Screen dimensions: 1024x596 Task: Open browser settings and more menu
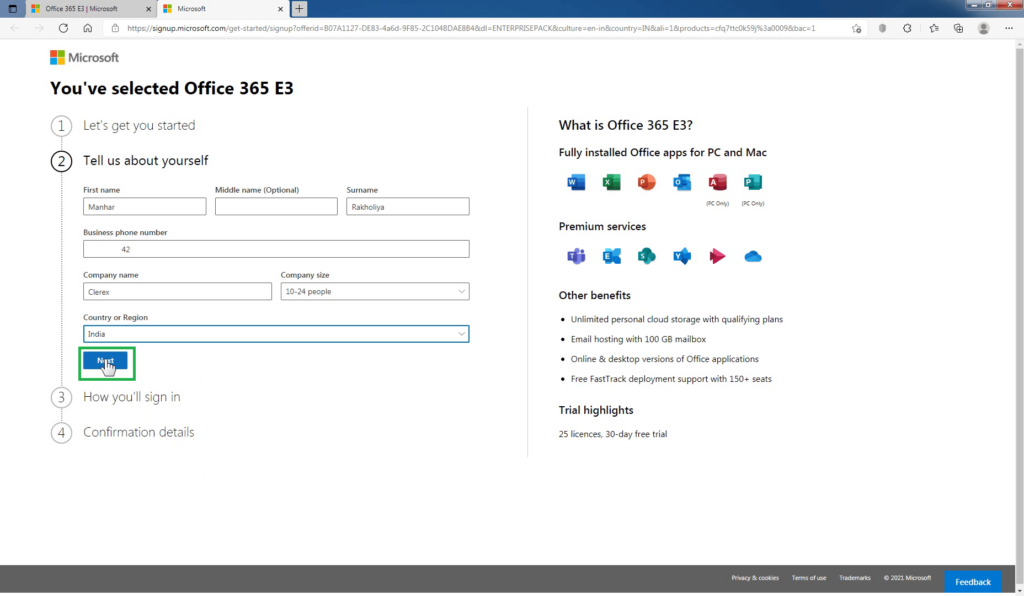(x=1009, y=28)
